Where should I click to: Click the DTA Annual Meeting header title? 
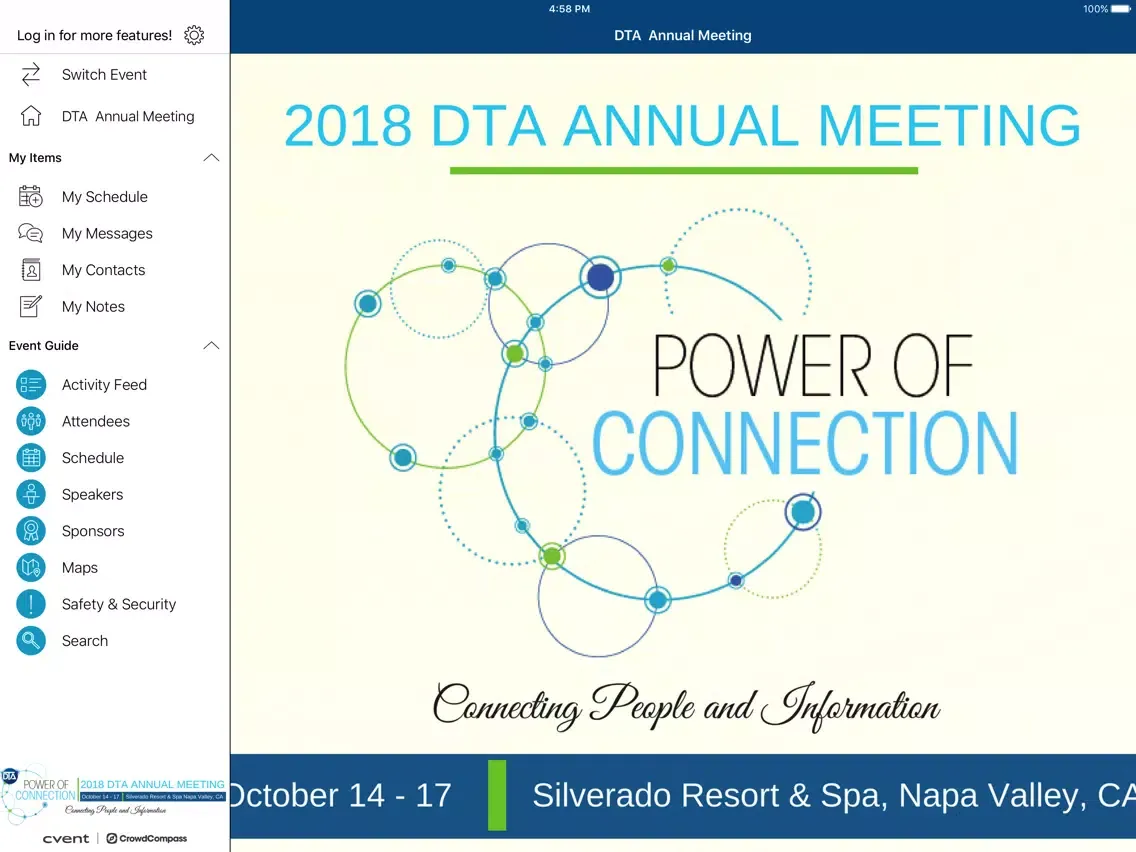click(682, 35)
